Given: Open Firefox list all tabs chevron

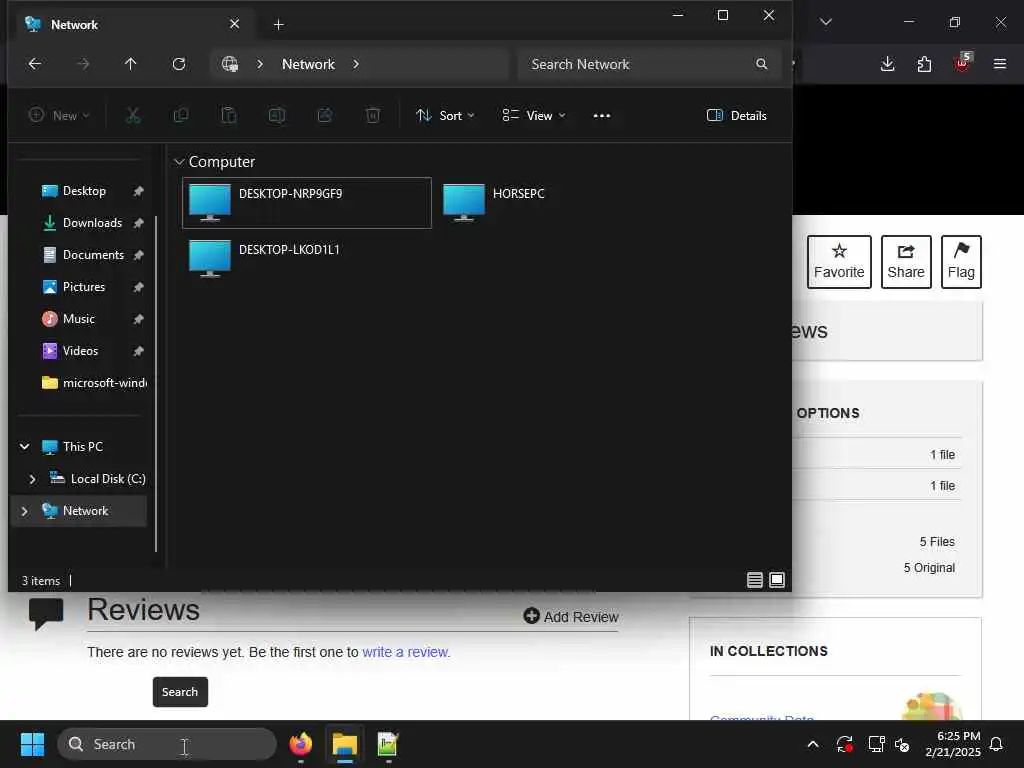Looking at the screenshot, I should (826, 22).
